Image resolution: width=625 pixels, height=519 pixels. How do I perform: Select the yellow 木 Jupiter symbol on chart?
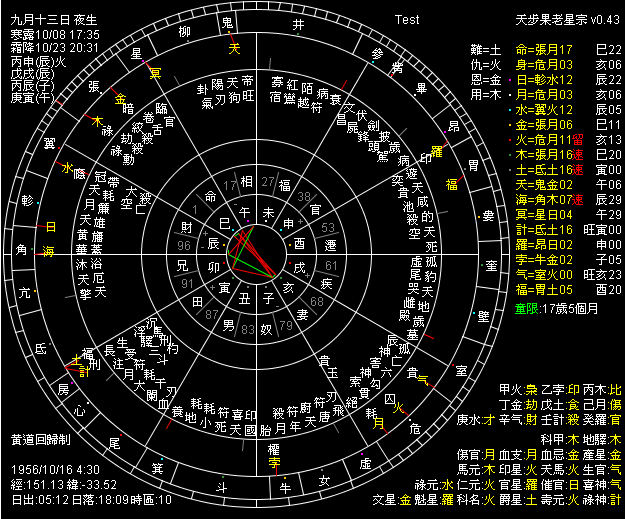point(97,121)
